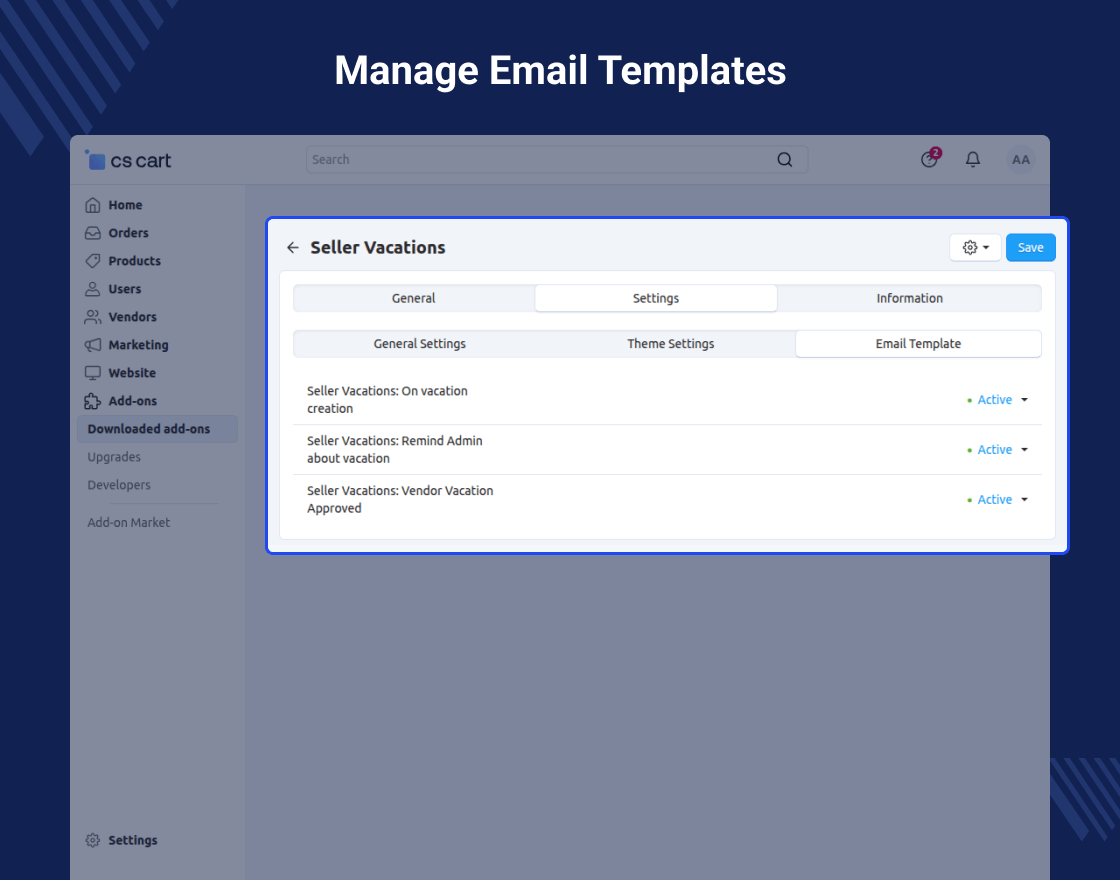
Task: Open status dropdown for Remind Admin template
Action: pos(998,450)
